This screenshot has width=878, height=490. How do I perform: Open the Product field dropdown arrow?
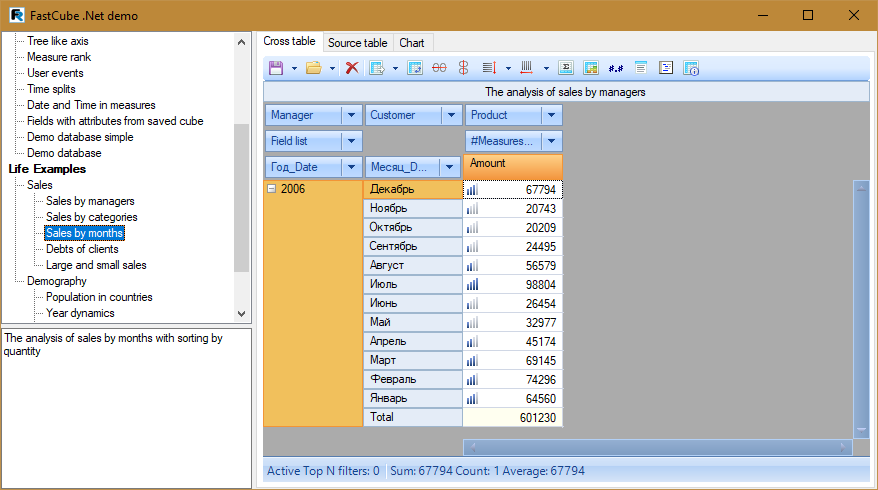tap(551, 116)
